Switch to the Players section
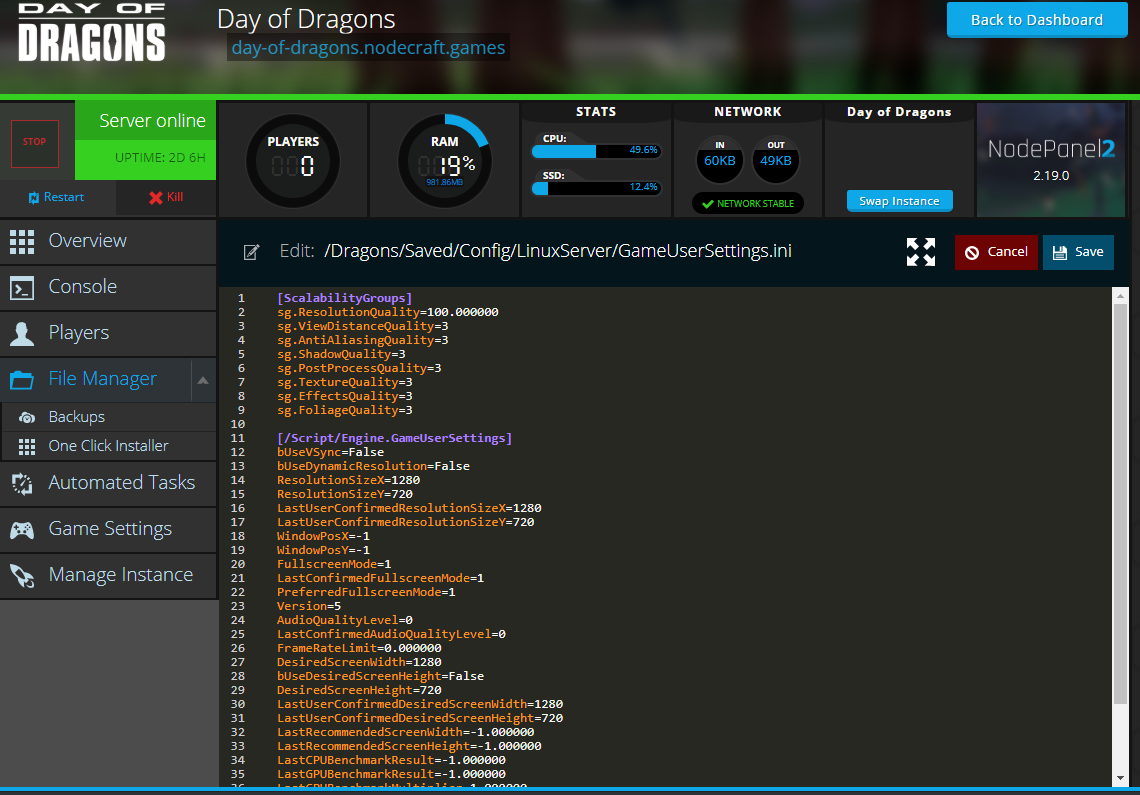Viewport: 1140px width, 795px height. [x=23, y=333]
